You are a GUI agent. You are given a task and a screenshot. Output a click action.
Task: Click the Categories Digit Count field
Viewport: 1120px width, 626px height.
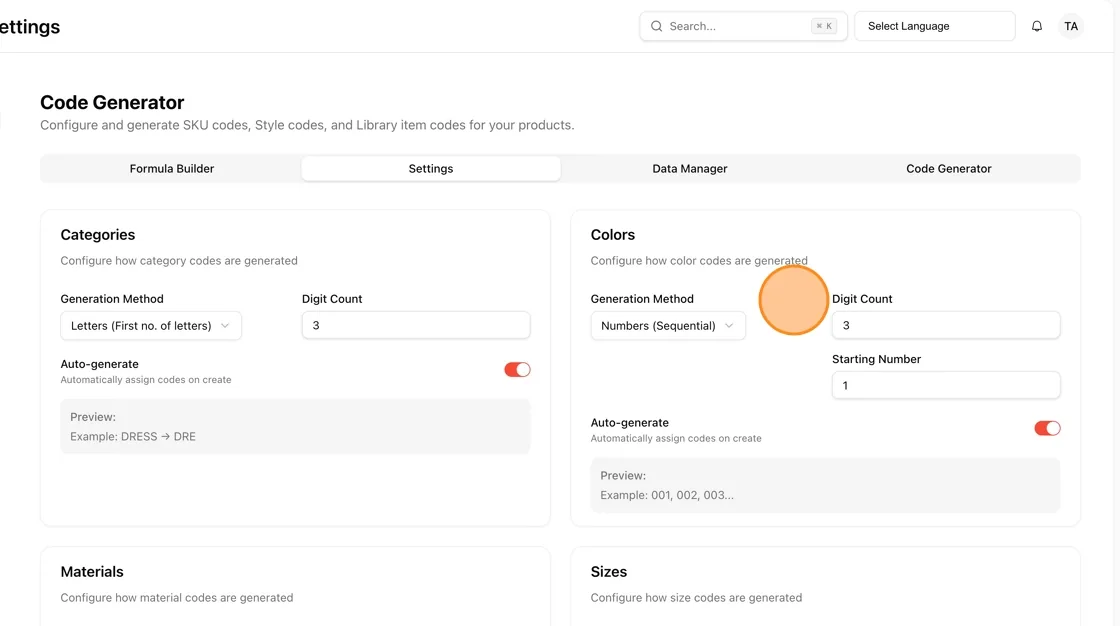416,325
